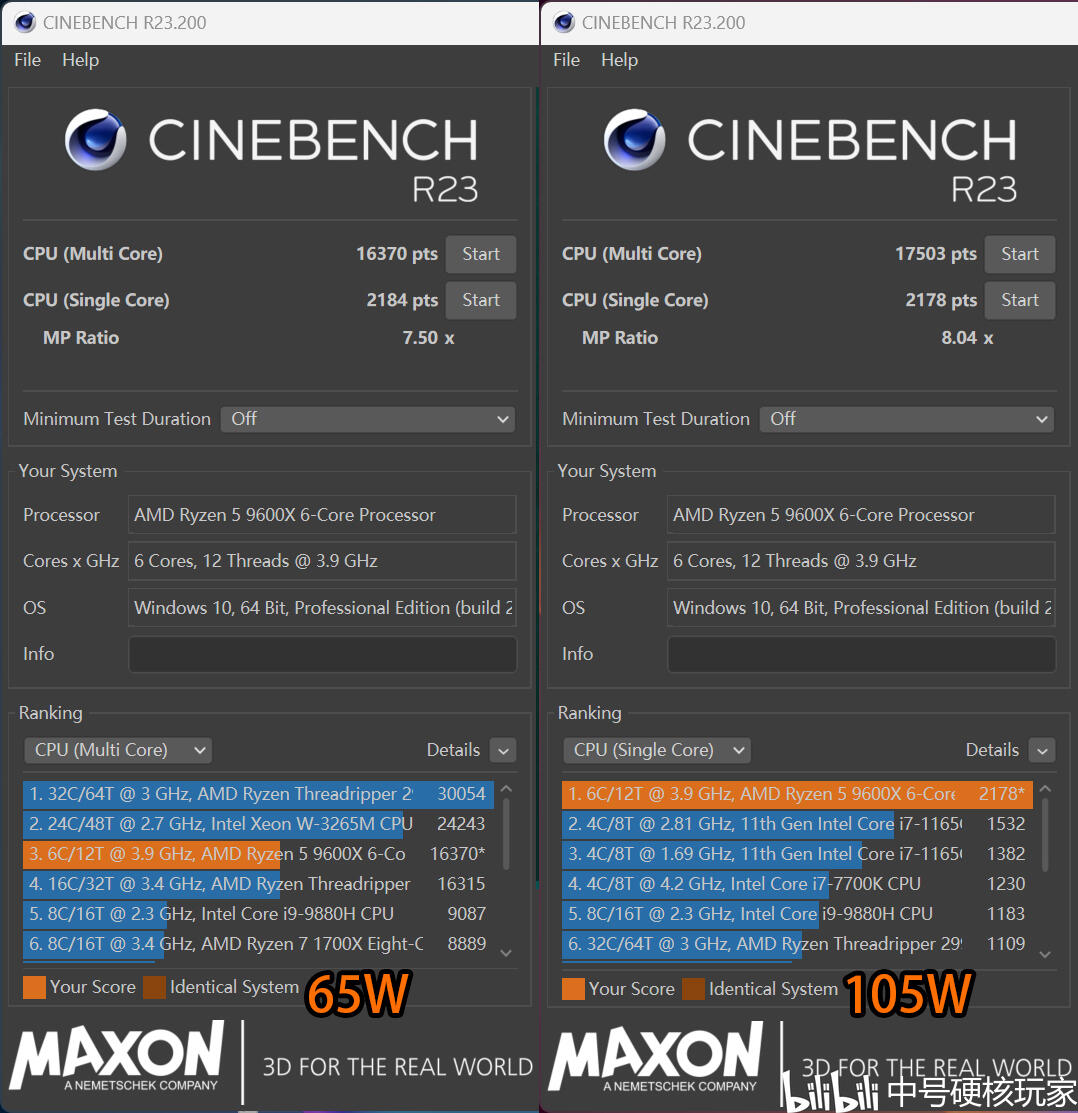Image resolution: width=1078 pixels, height=1113 pixels.
Task: Start Multi Core test in right window
Action: pyautogui.click(x=1020, y=254)
